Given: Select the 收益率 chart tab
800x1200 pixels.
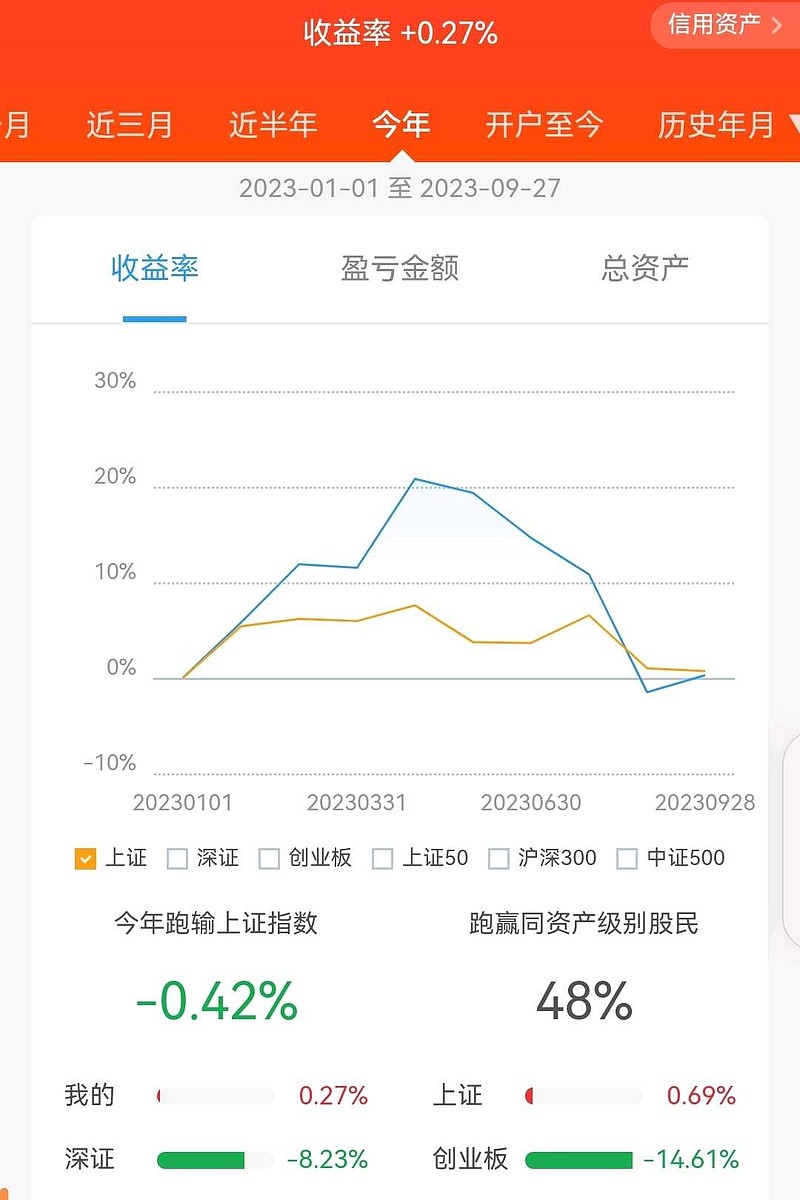Looking at the screenshot, I should click(155, 268).
